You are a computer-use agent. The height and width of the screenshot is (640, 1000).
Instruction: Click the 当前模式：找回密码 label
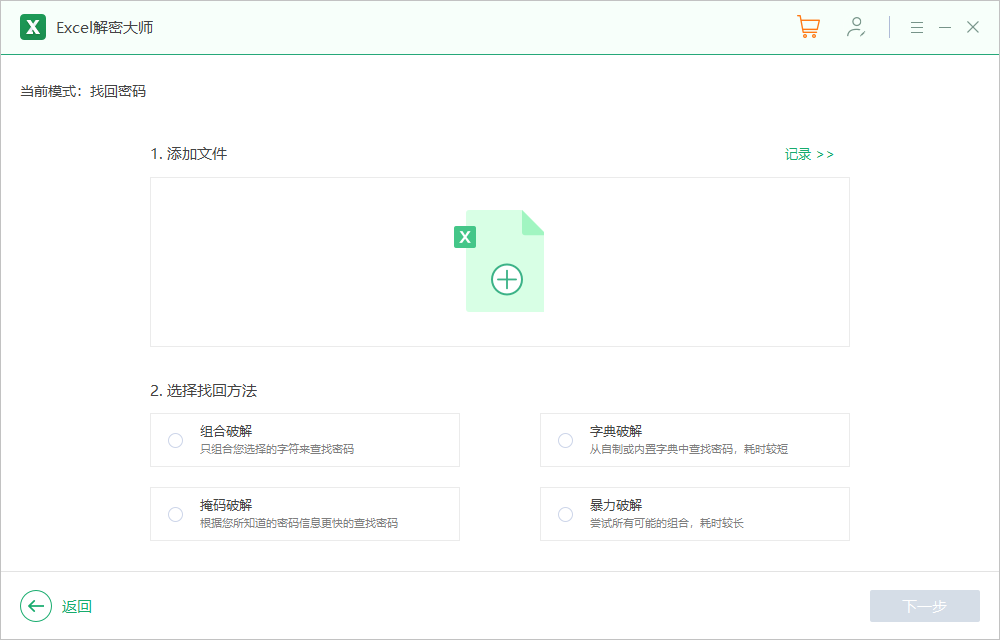pos(83,91)
